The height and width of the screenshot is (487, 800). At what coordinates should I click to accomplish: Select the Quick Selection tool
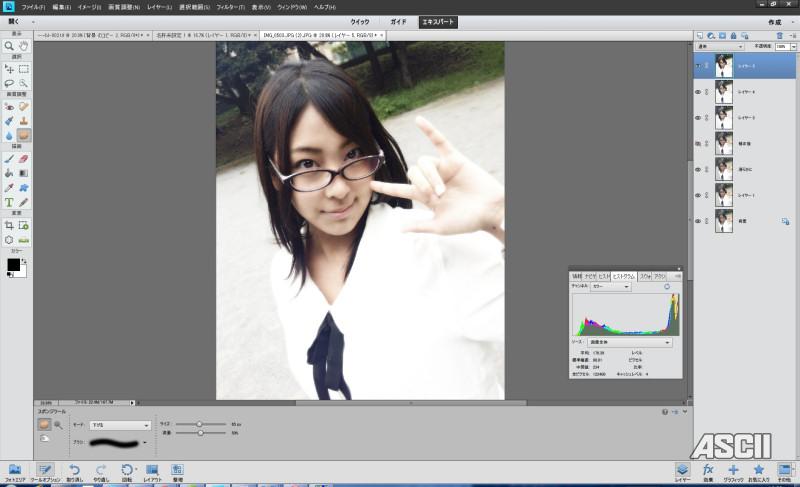coord(23,83)
